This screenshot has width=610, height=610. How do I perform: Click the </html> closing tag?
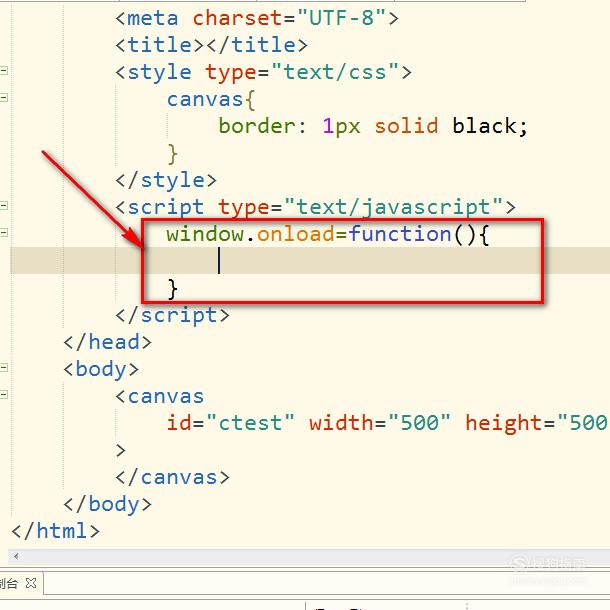pyautogui.click(x=56, y=531)
